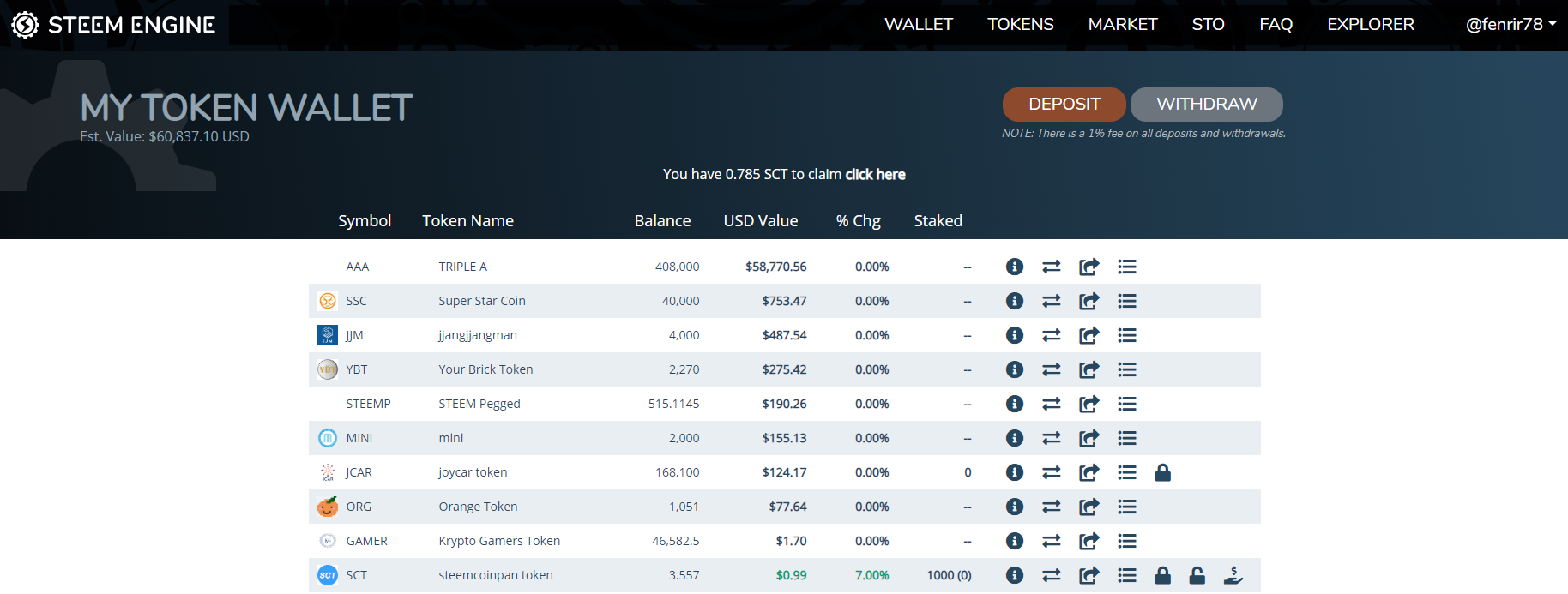The image size is (1568, 594).
Task: Select the JJM token logo
Action: point(328,335)
